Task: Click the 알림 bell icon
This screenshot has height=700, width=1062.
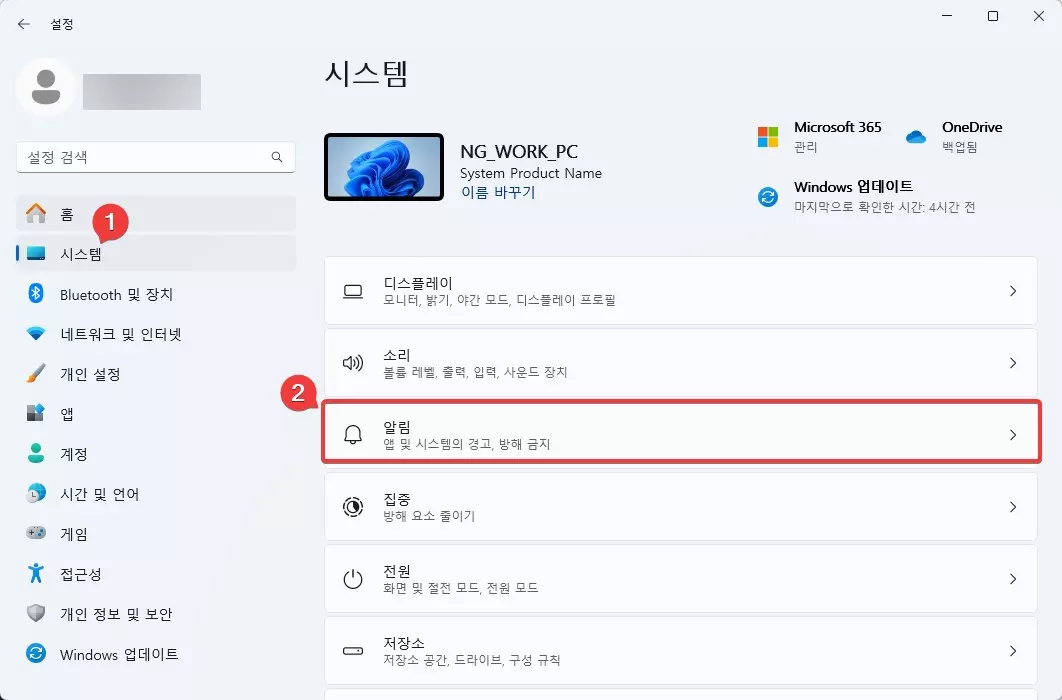Action: coord(352,434)
